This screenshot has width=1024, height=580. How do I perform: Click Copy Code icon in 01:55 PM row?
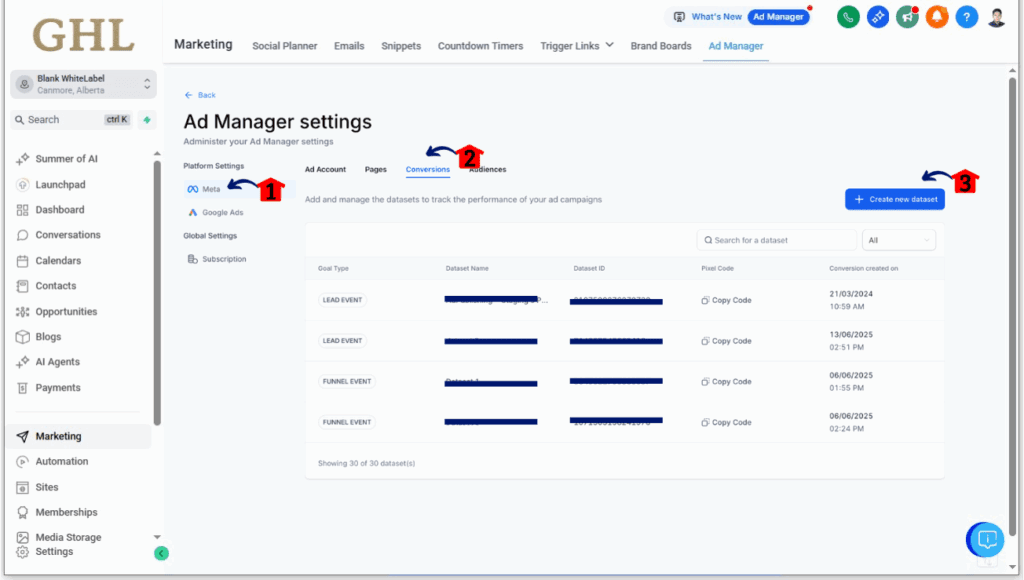tap(705, 381)
